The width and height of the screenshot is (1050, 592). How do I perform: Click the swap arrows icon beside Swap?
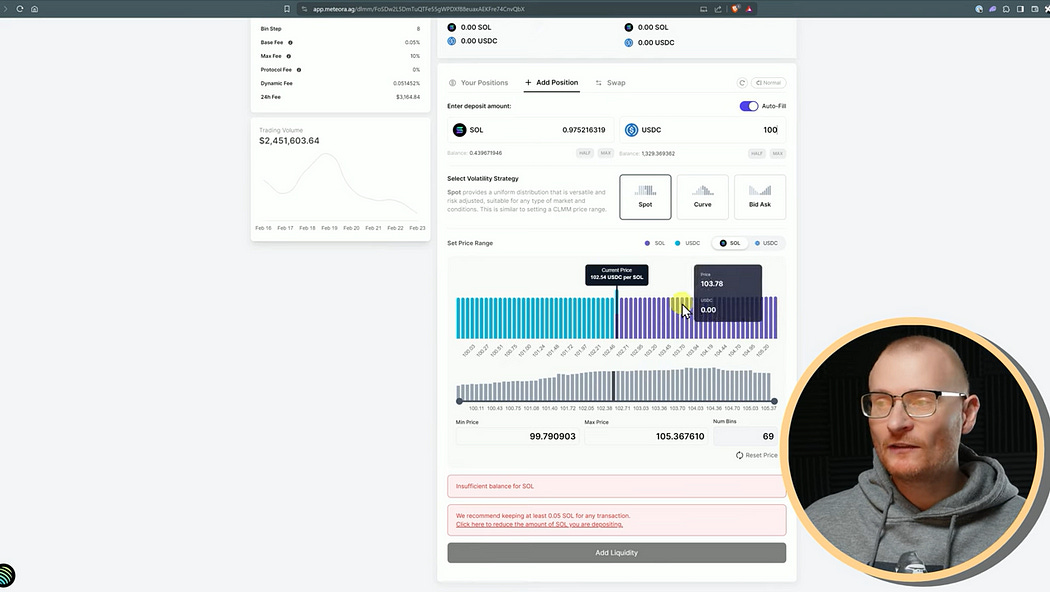599,83
